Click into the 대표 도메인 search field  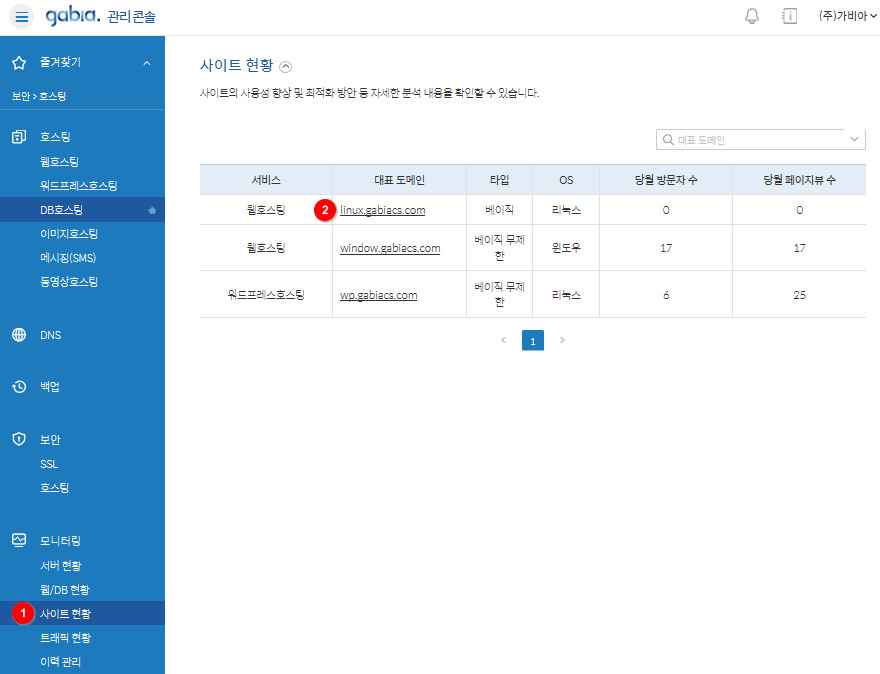(760, 139)
